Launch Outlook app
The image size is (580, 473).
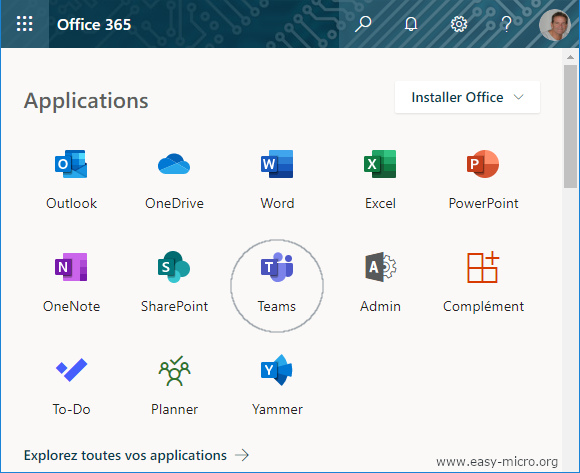(x=71, y=180)
